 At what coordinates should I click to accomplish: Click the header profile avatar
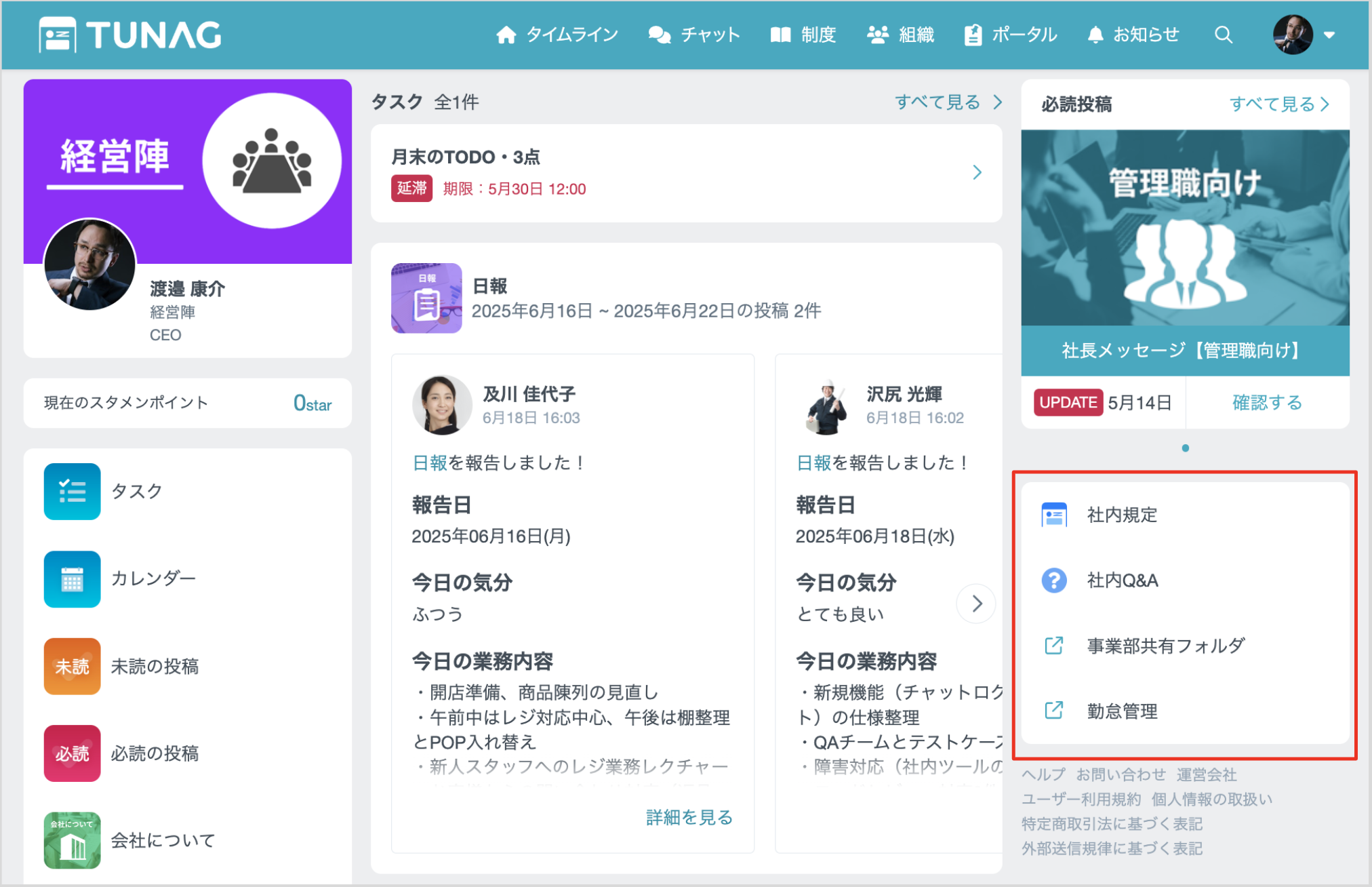(x=1292, y=35)
